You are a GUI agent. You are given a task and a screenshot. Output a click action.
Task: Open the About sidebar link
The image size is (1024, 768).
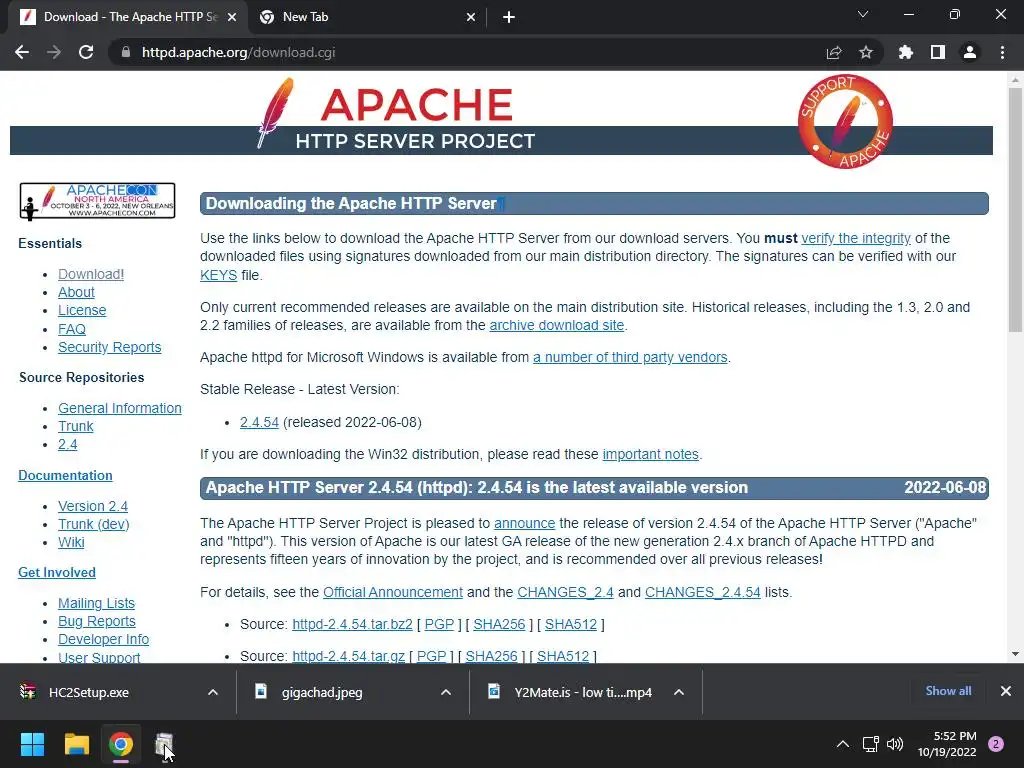(x=76, y=292)
